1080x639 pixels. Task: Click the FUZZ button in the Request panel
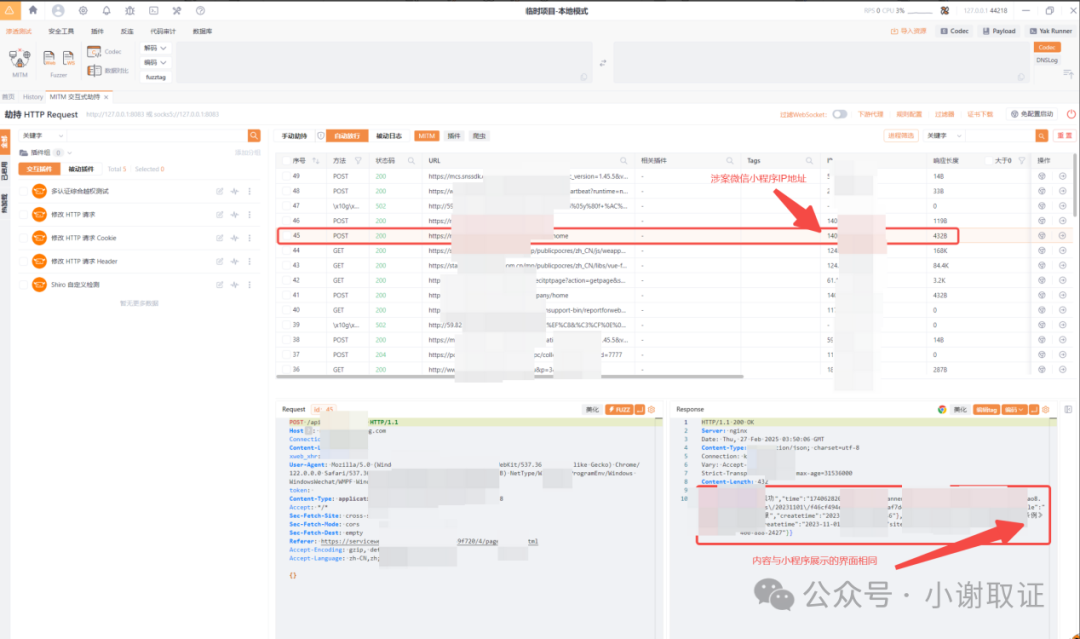click(x=619, y=410)
